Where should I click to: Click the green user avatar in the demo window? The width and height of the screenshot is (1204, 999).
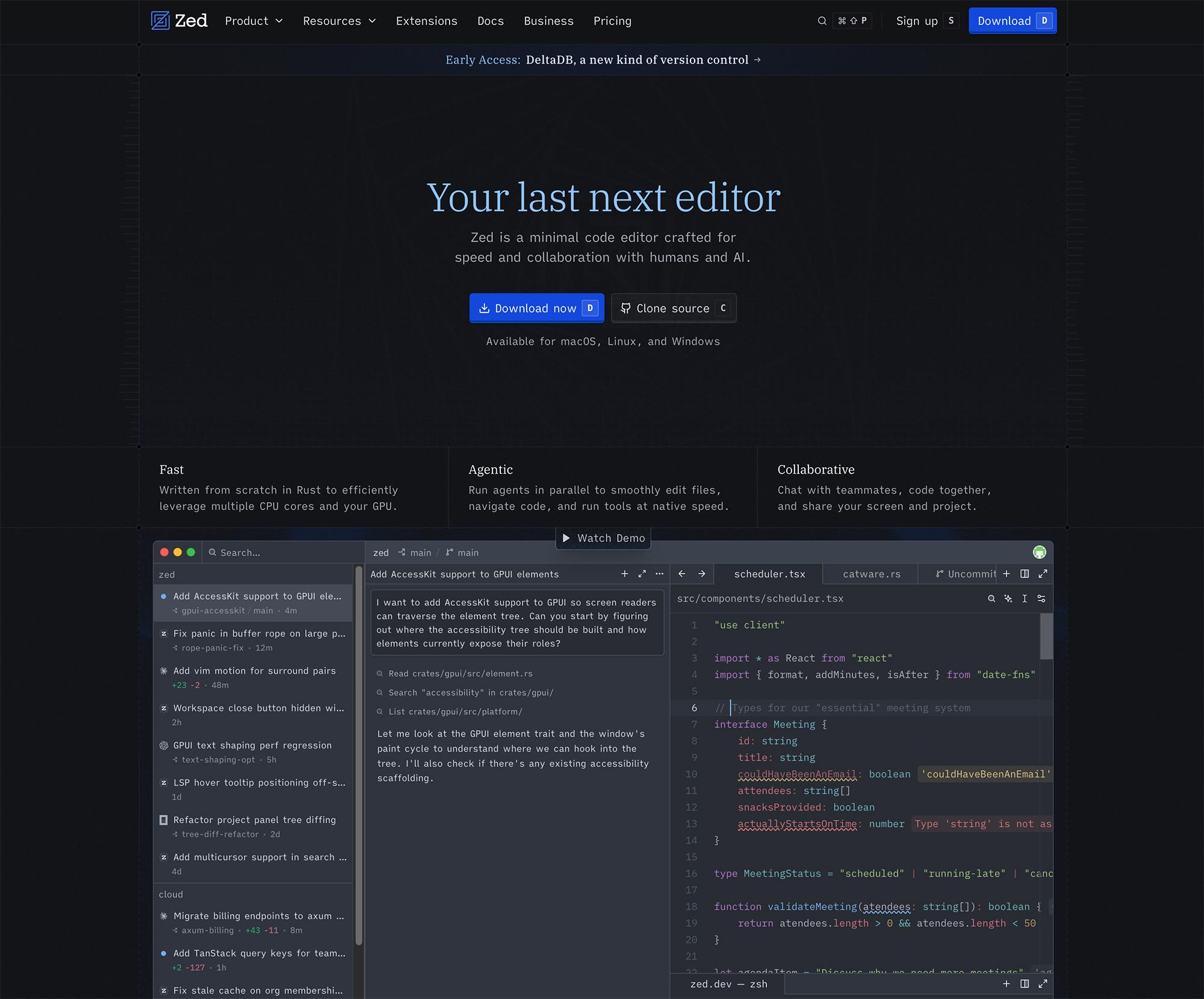coord(1039,552)
